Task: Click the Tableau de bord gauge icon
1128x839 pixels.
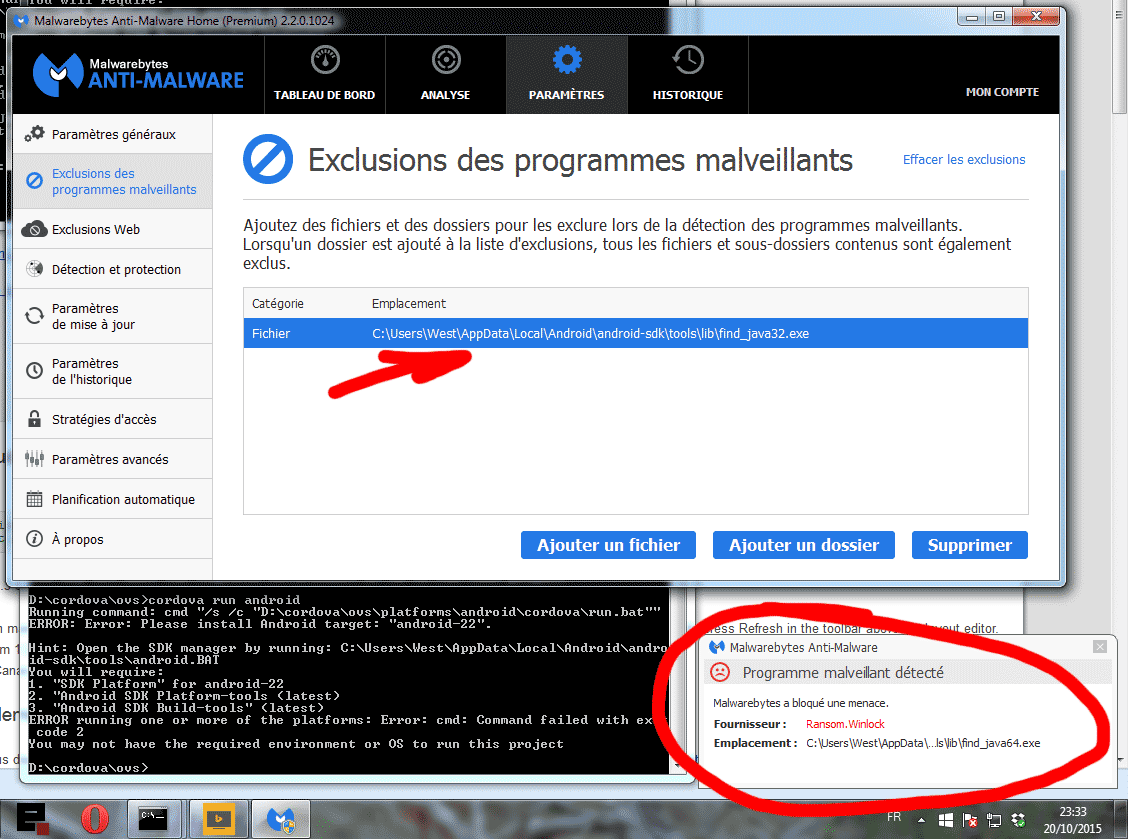Action: (x=325, y=60)
